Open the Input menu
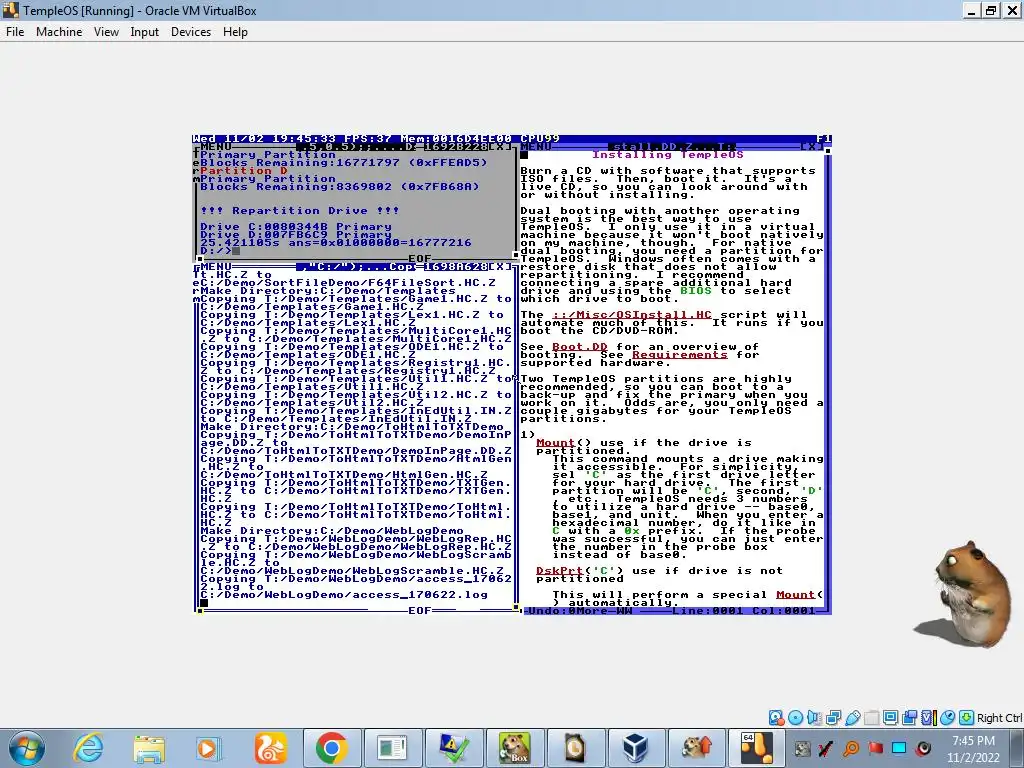This screenshot has width=1024, height=768. [x=144, y=32]
